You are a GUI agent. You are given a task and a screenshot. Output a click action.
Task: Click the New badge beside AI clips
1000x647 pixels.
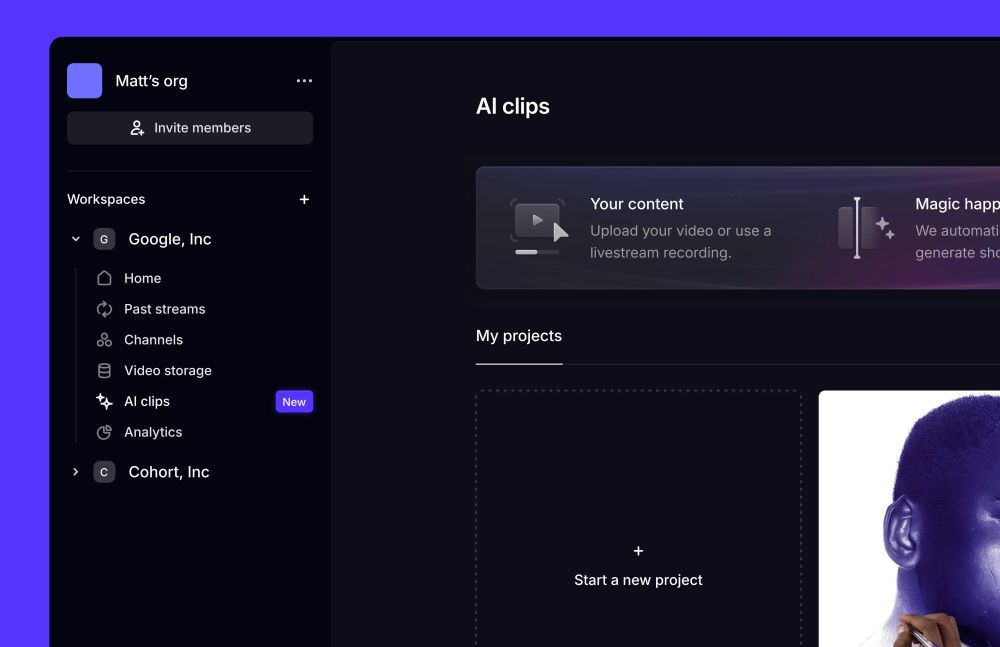(294, 402)
